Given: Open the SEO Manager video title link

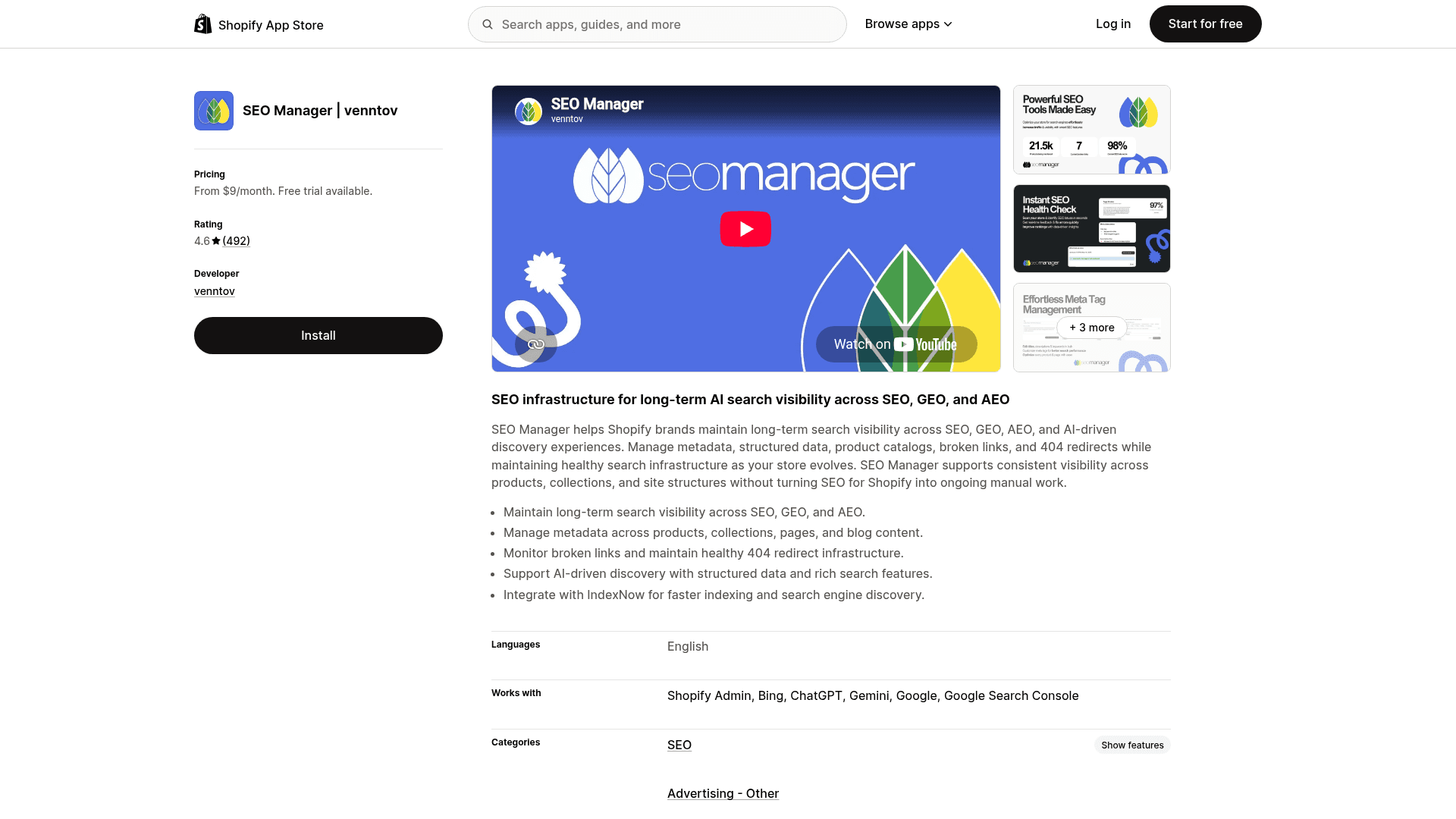Looking at the screenshot, I should (597, 104).
